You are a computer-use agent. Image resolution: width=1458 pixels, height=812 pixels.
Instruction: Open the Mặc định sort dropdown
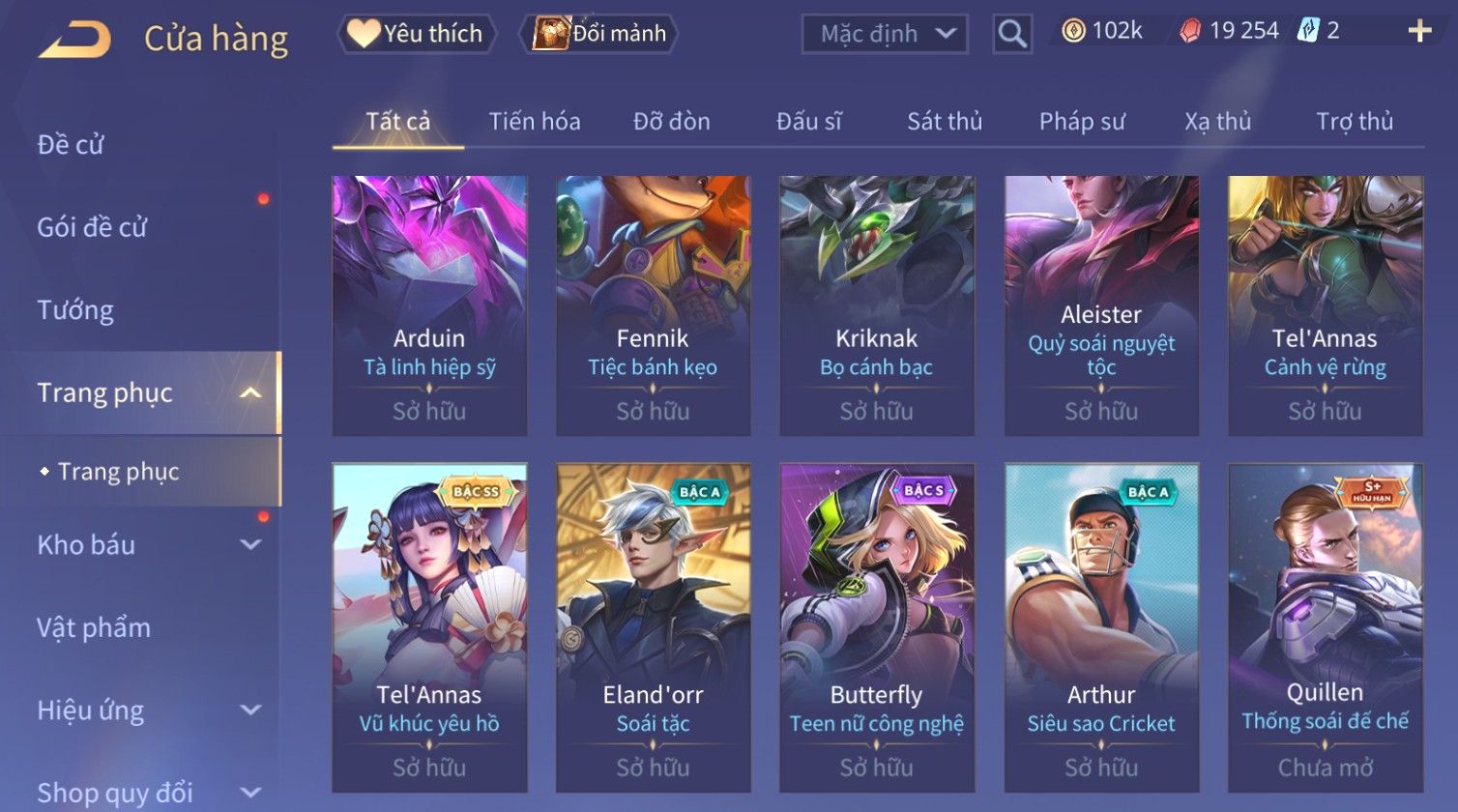coord(885,34)
